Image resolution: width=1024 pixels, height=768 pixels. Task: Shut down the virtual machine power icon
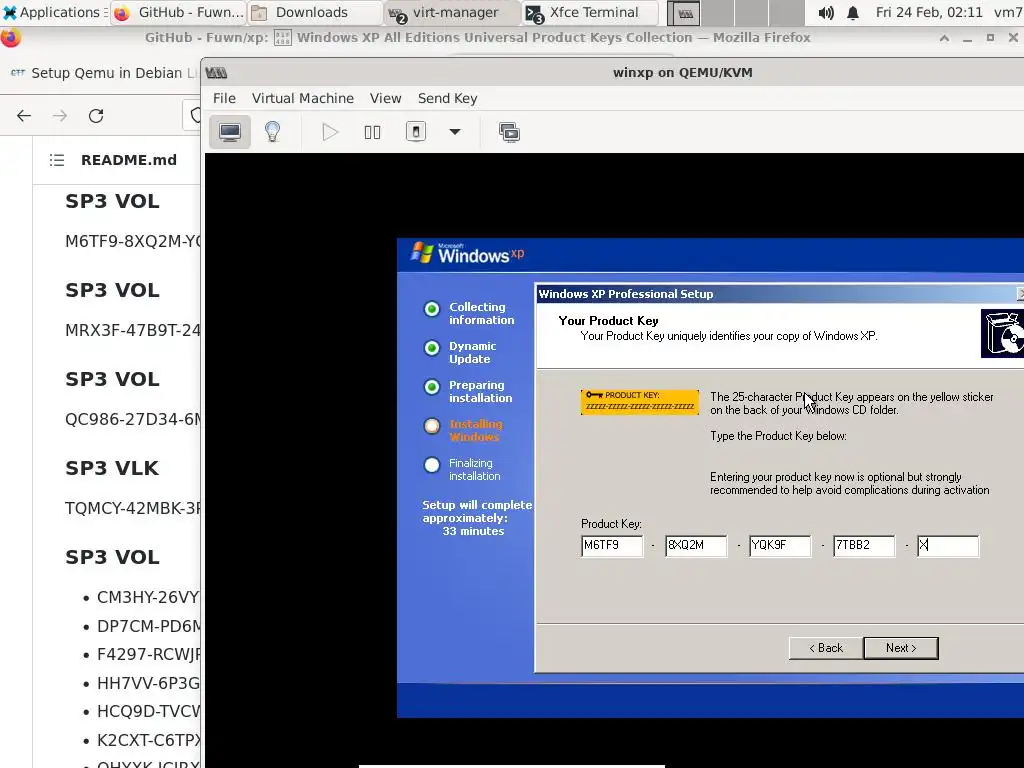click(416, 132)
